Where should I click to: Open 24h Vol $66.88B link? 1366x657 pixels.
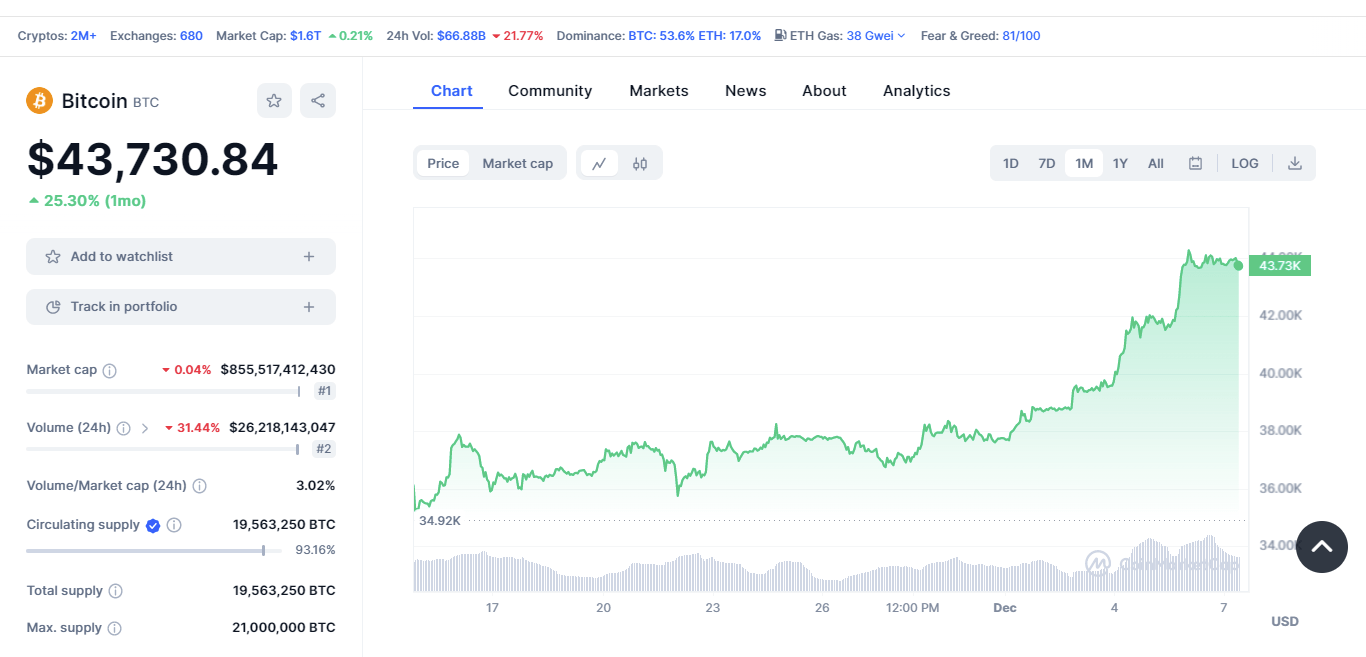point(461,36)
